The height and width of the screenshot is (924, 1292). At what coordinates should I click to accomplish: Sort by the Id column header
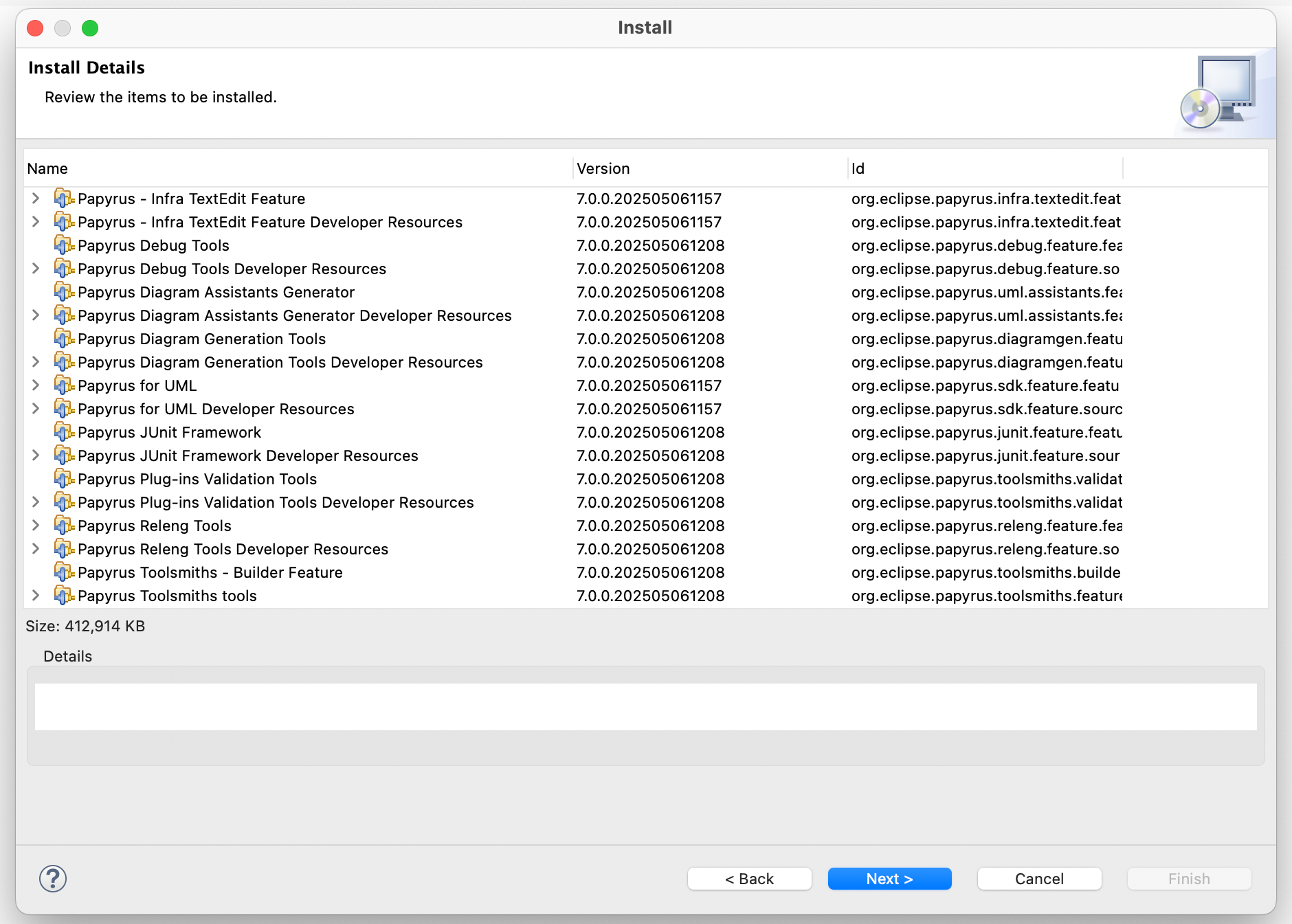tap(985, 168)
